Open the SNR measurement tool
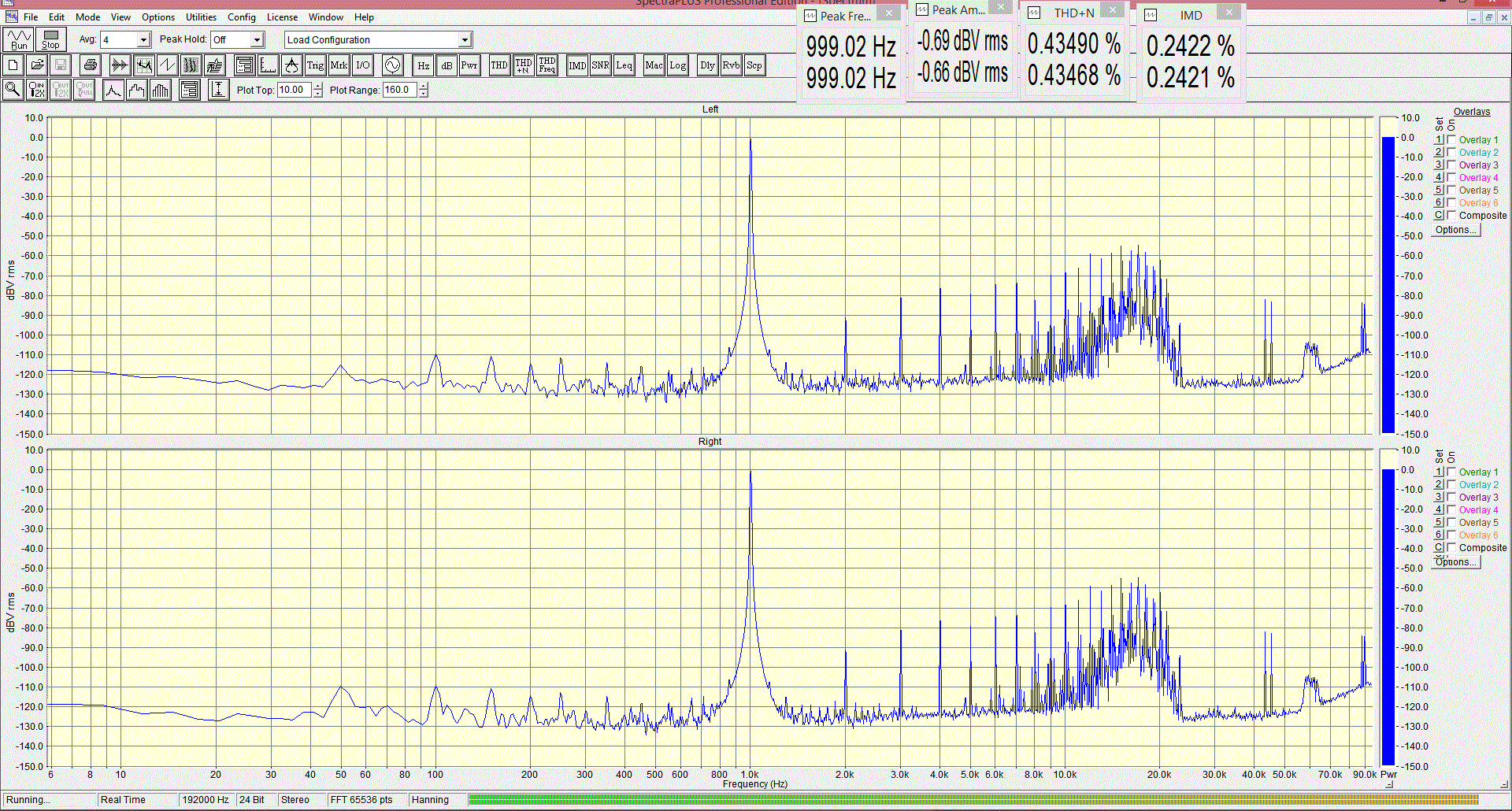1512x811 pixels. tap(600, 65)
